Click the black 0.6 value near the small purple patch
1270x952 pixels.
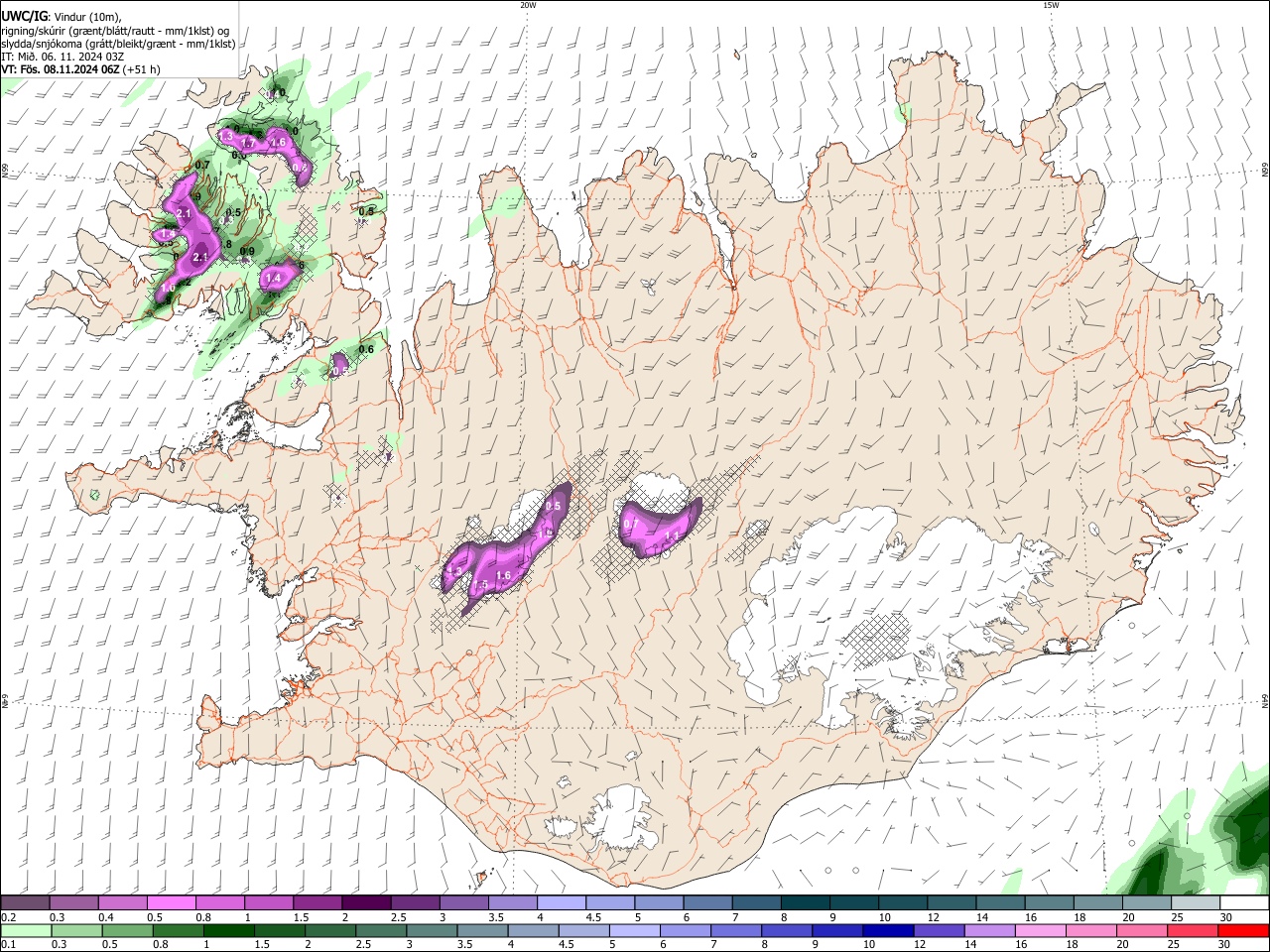[x=366, y=349]
